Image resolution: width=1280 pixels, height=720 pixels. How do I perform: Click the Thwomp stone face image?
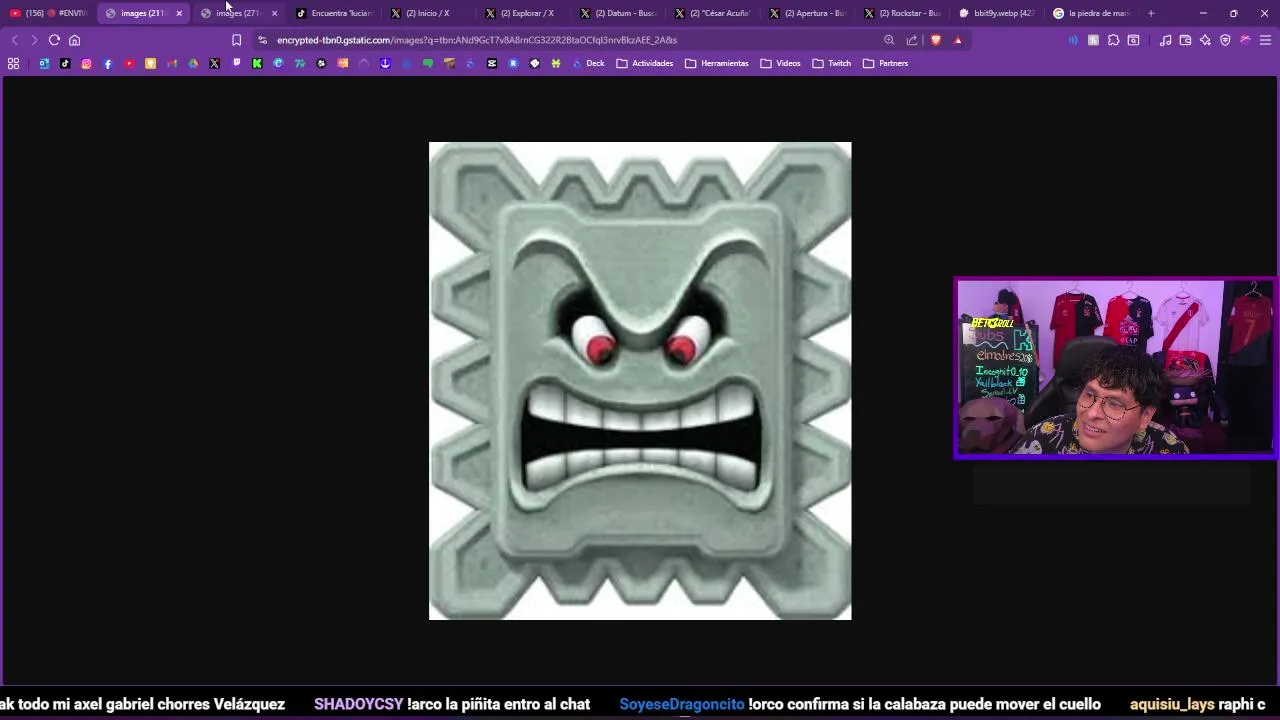pyautogui.click(x=640, y=381)
